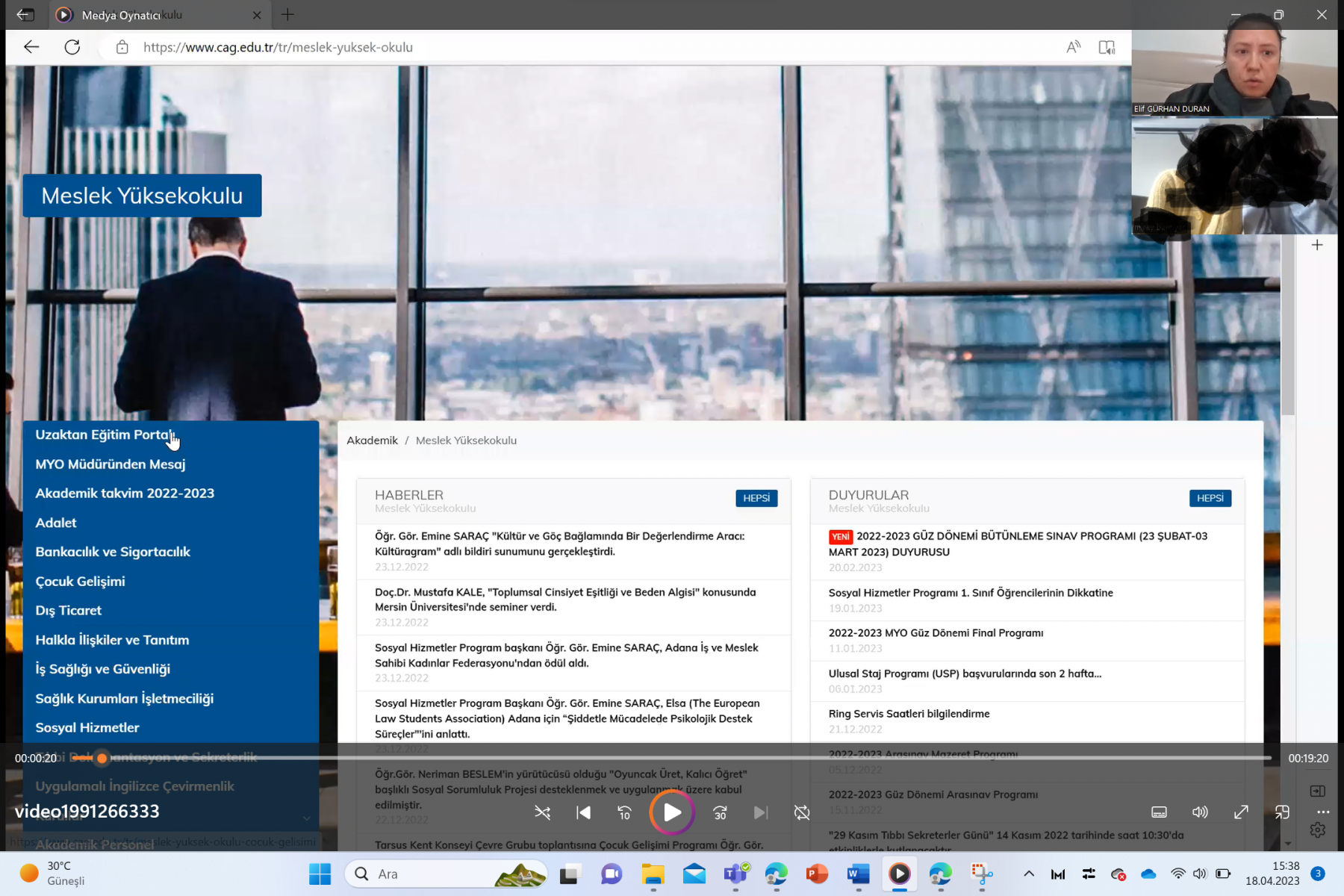Open more options in media player
The height and width of the screenshot is (896, 1344).
(1323, 812)
